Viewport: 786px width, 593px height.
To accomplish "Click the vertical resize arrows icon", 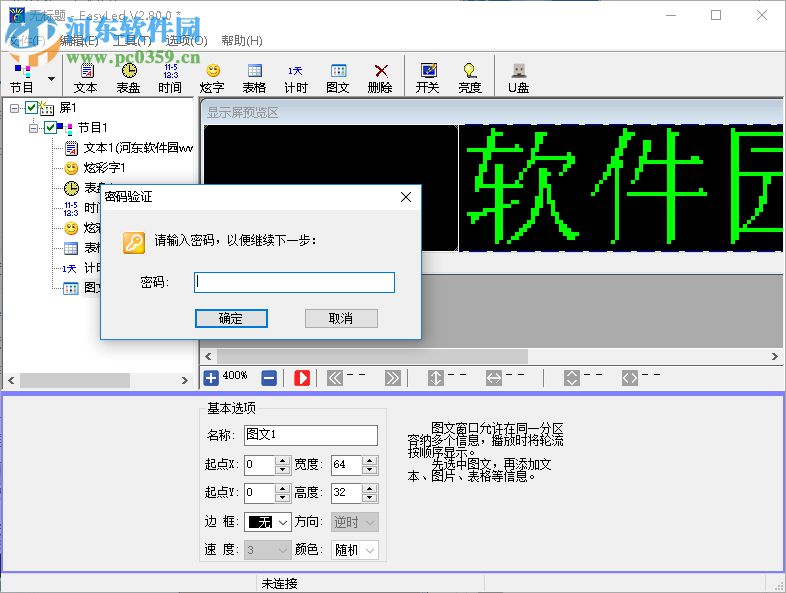I will point(572,378).
